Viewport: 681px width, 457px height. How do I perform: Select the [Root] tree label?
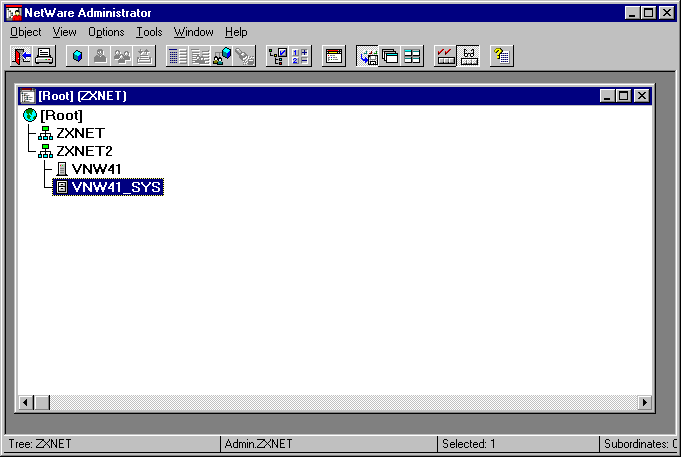click(61, 116)
